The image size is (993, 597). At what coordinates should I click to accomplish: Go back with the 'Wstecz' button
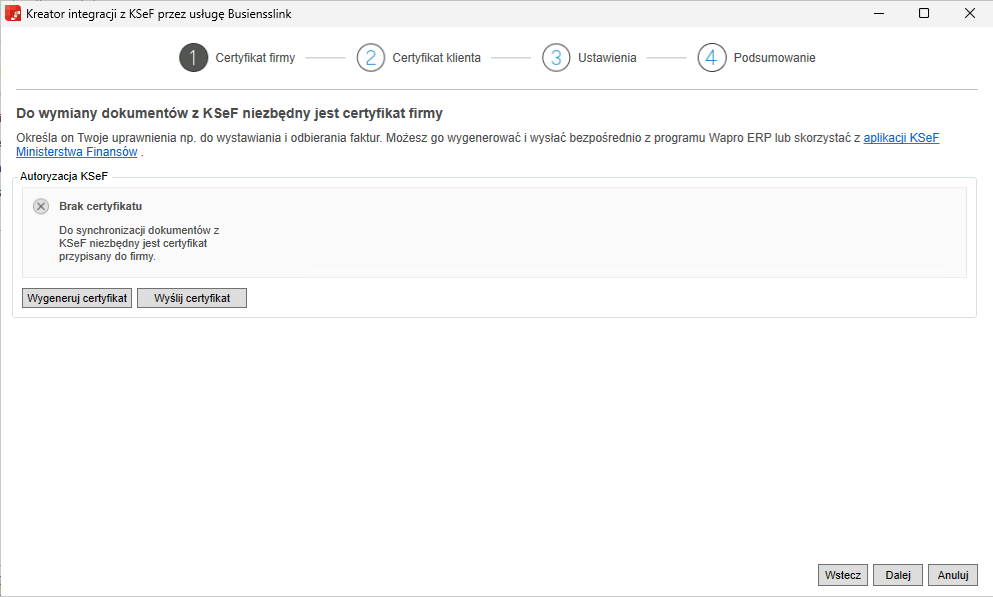point(843,575)
